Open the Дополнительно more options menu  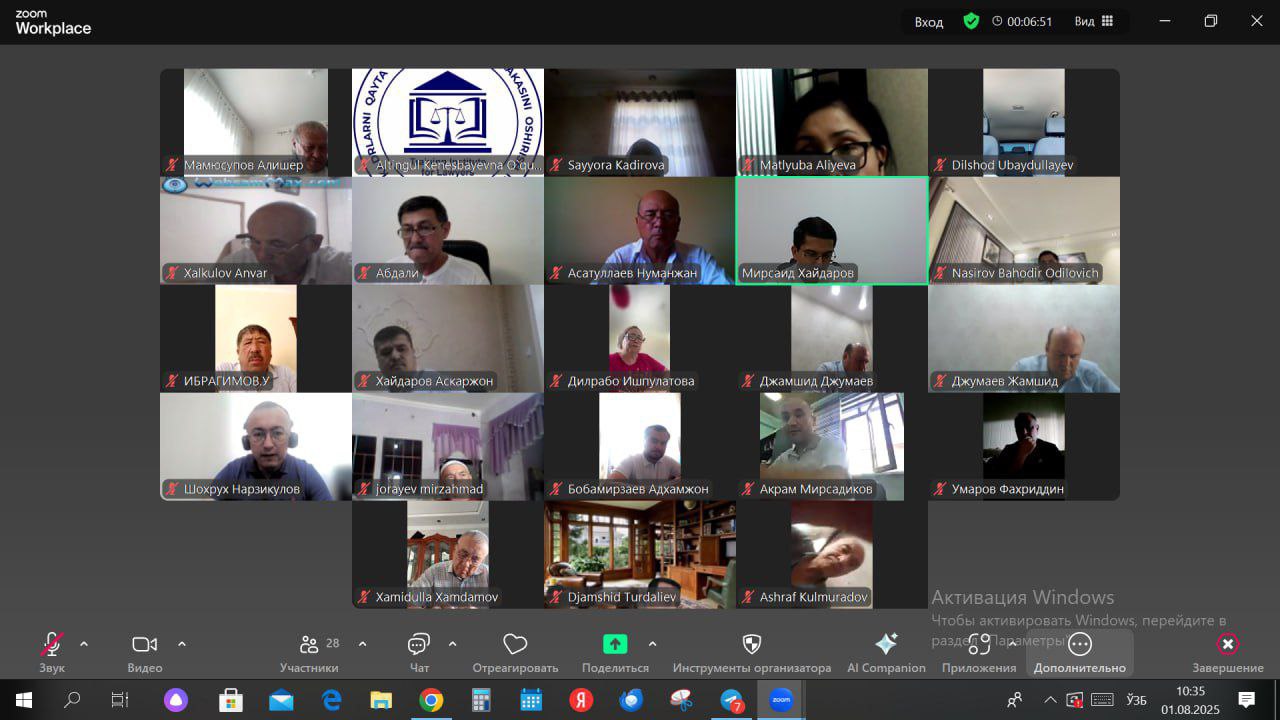coord(1080,645)
